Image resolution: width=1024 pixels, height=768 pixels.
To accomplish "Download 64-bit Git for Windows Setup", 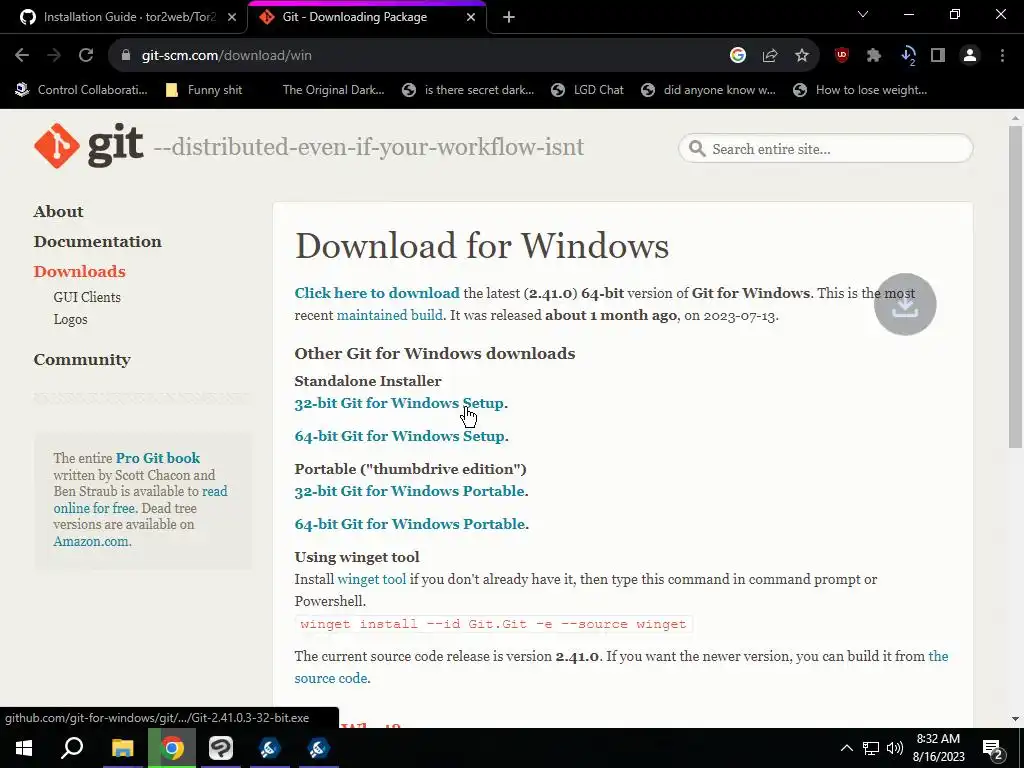I will point(400,436).
